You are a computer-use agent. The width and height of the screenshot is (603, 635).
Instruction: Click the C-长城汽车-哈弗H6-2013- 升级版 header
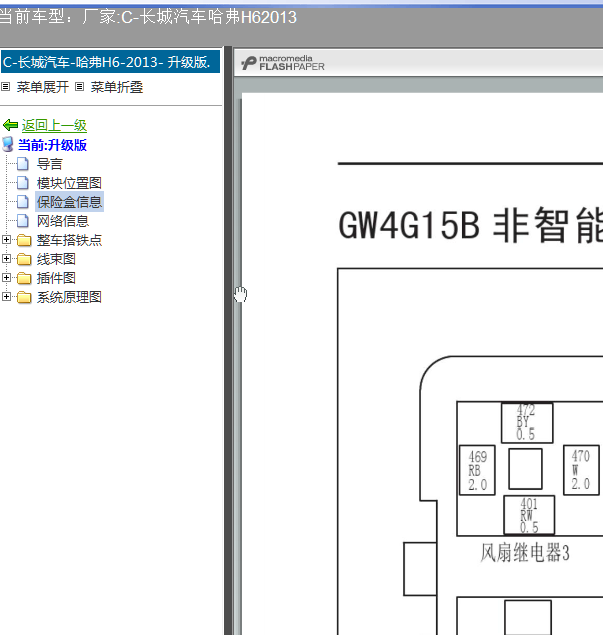pyautogui.click(x=110, y=62)
